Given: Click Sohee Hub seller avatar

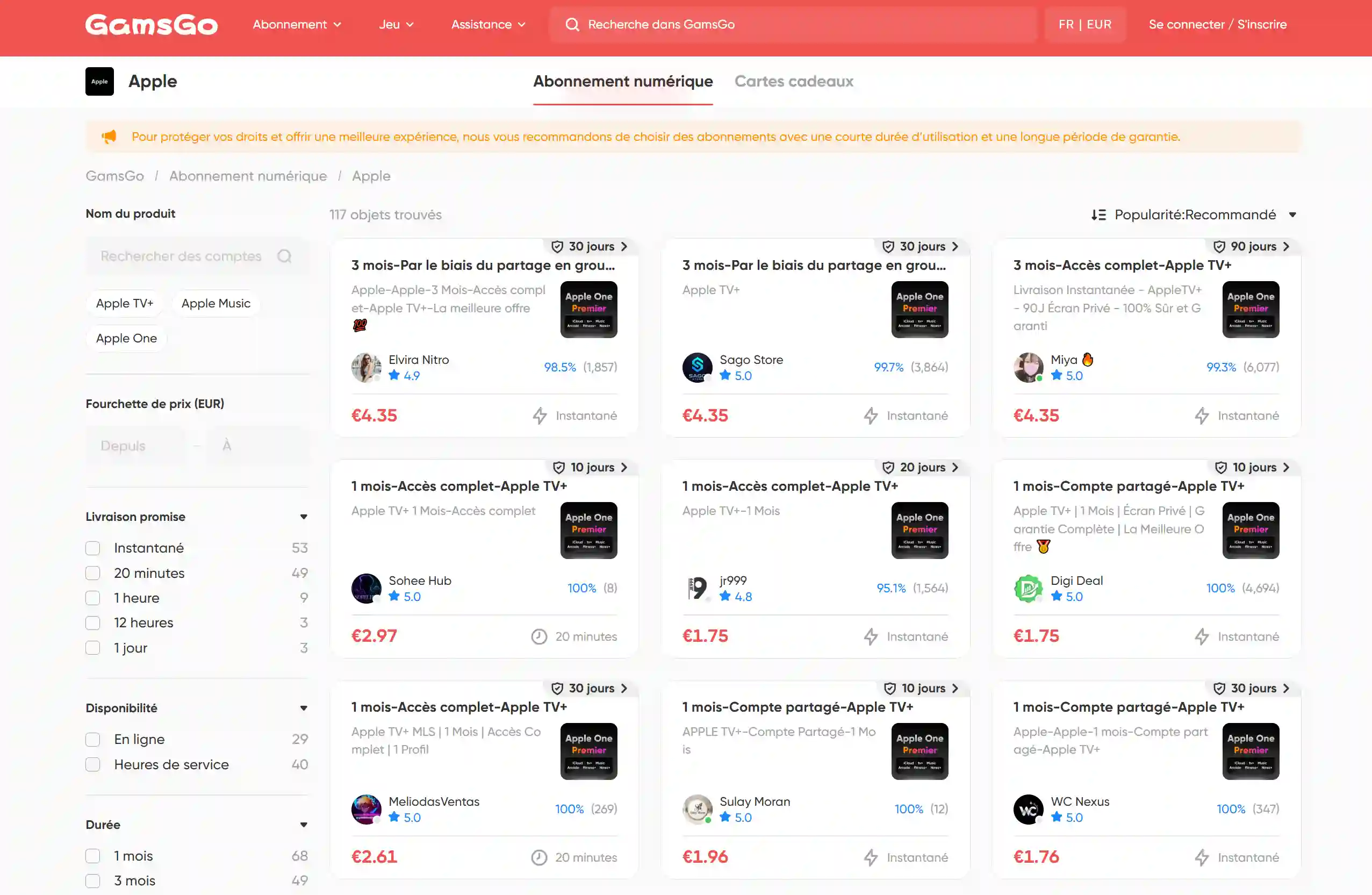Looking at the screenshot, I should click(x=366, y=588).
